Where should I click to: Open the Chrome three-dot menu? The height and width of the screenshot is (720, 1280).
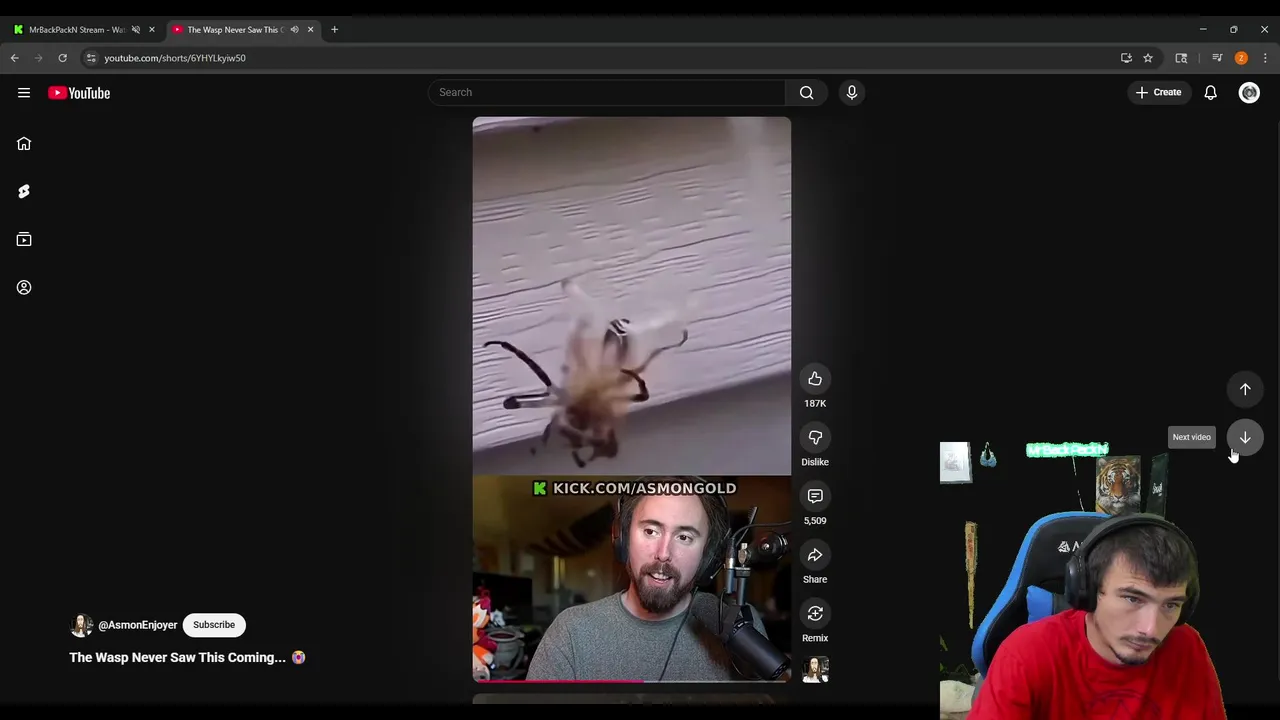1265,58
